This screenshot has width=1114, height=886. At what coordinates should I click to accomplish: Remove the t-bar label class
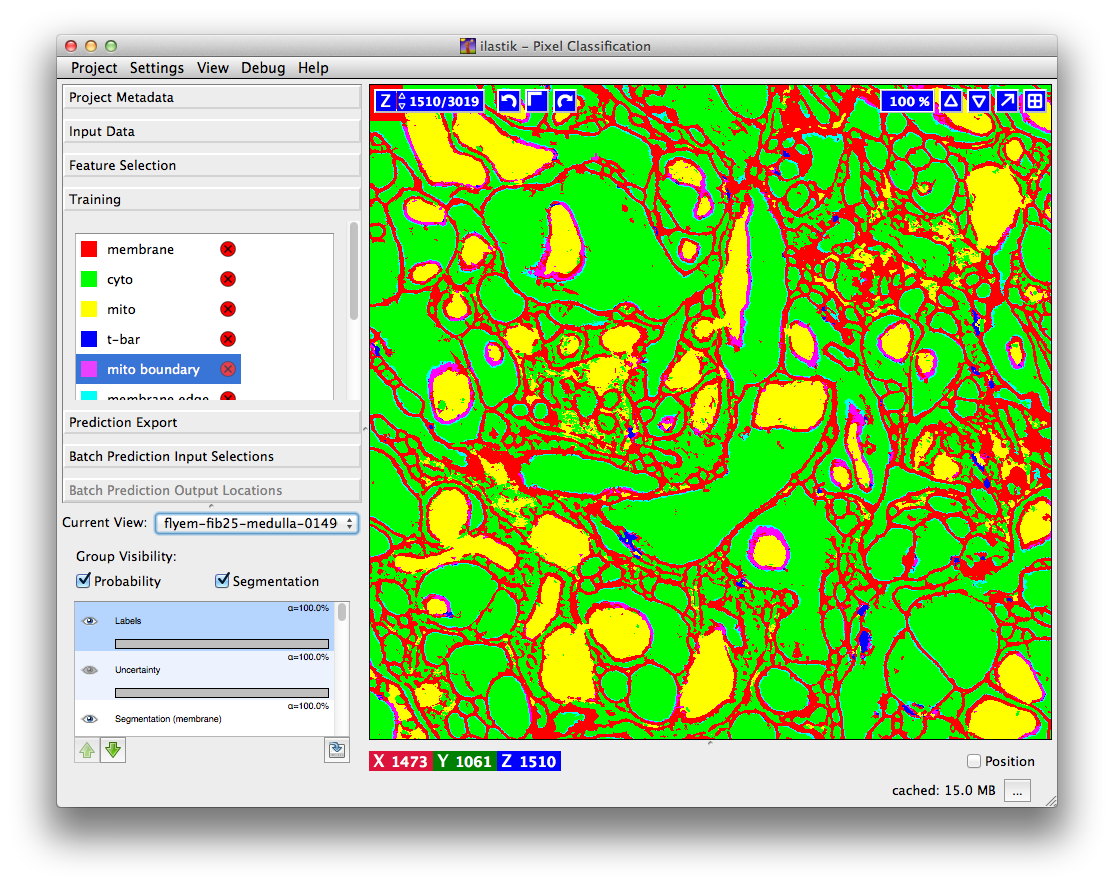[228, 339]
